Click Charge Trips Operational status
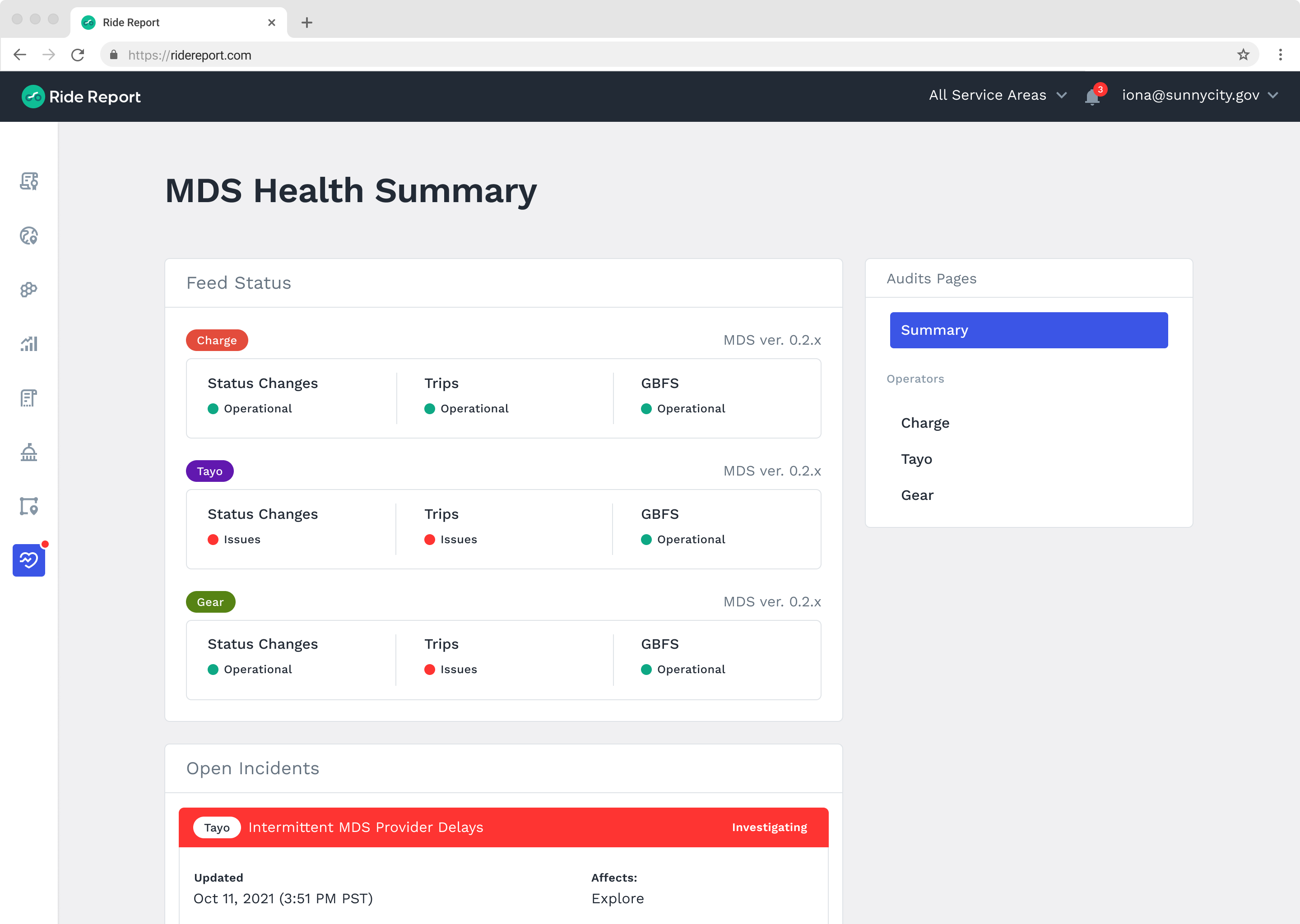1300x924 pixels. [x=467, y=408]
